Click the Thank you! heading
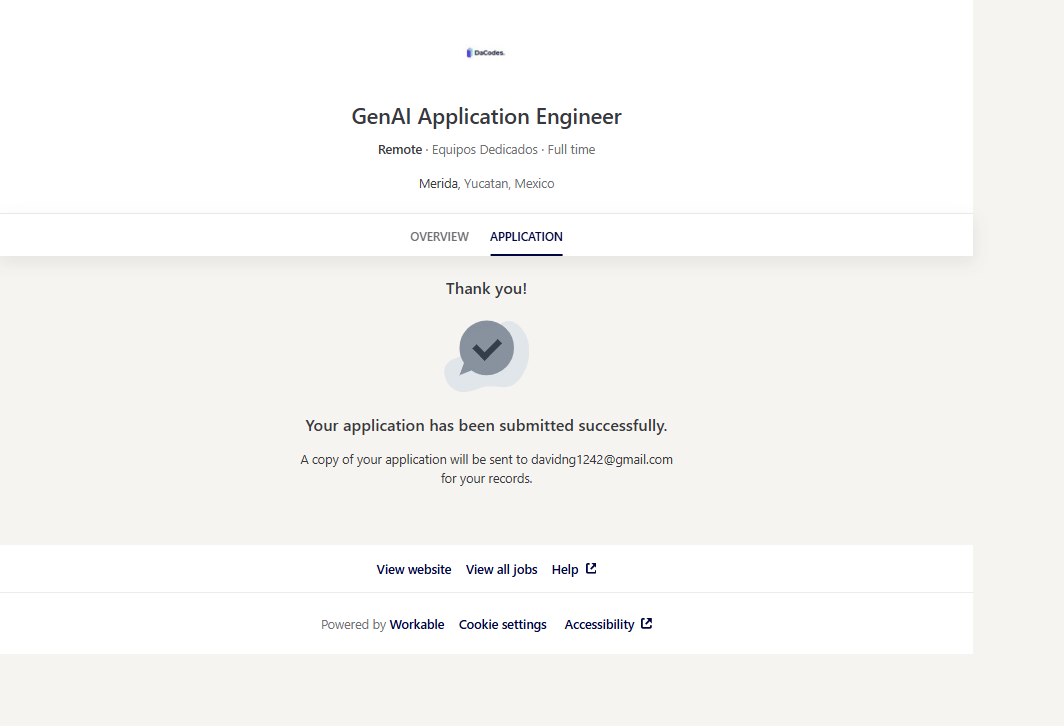1064x726 pixels. click(x=486, y=289)
